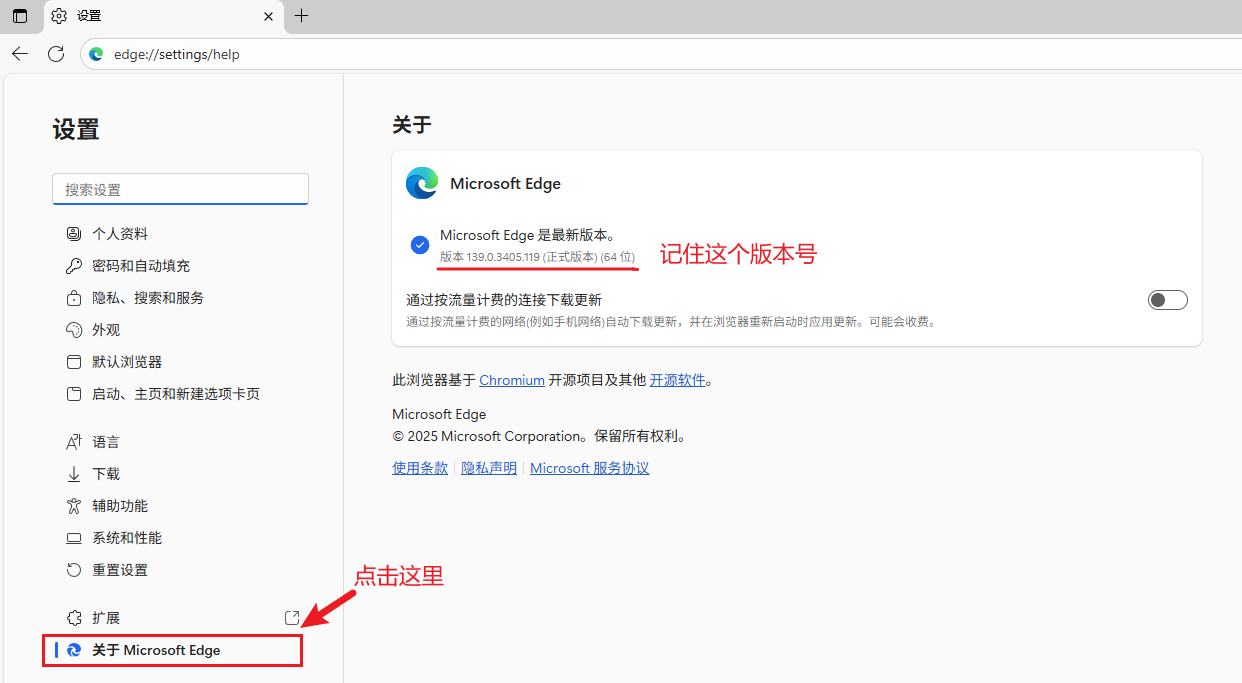Click the download arrow icon for 下载
This screenshot has width=1242, height=683.
[x=73, y=474]
